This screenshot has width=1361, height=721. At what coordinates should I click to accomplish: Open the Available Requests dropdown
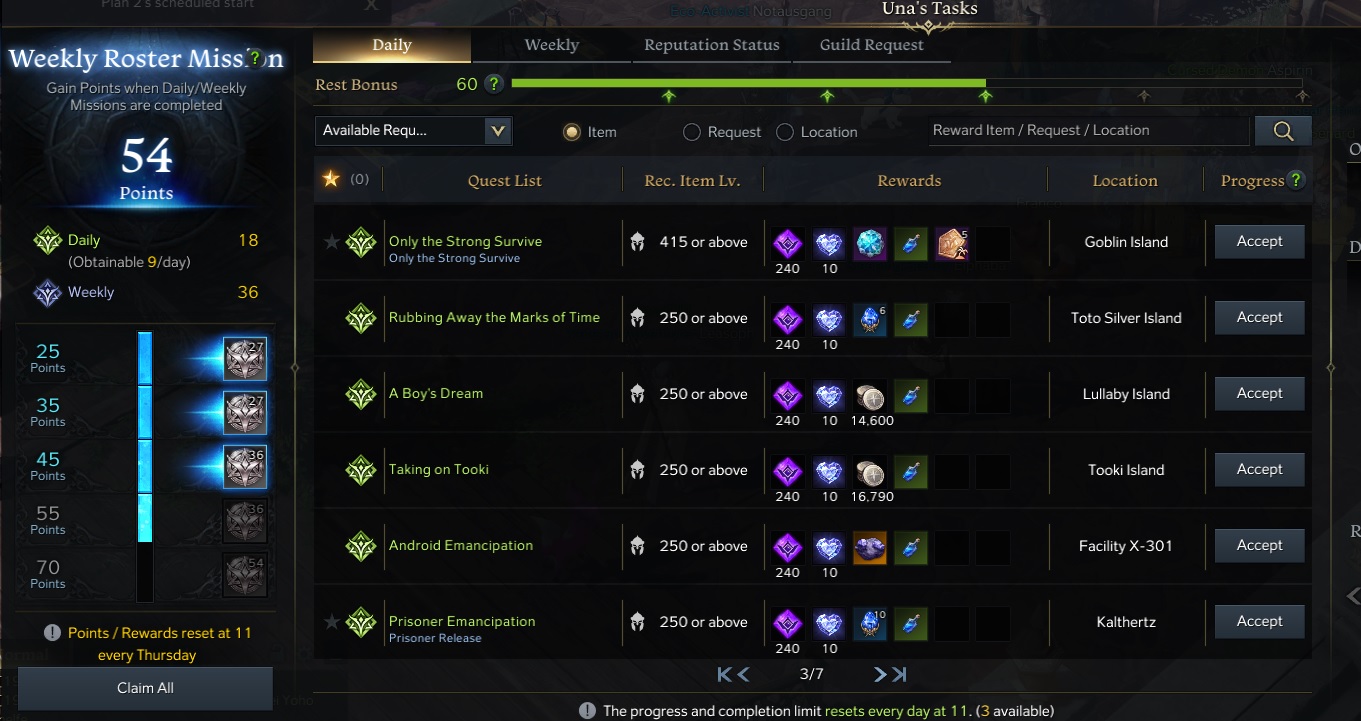(x=413, y=131)
